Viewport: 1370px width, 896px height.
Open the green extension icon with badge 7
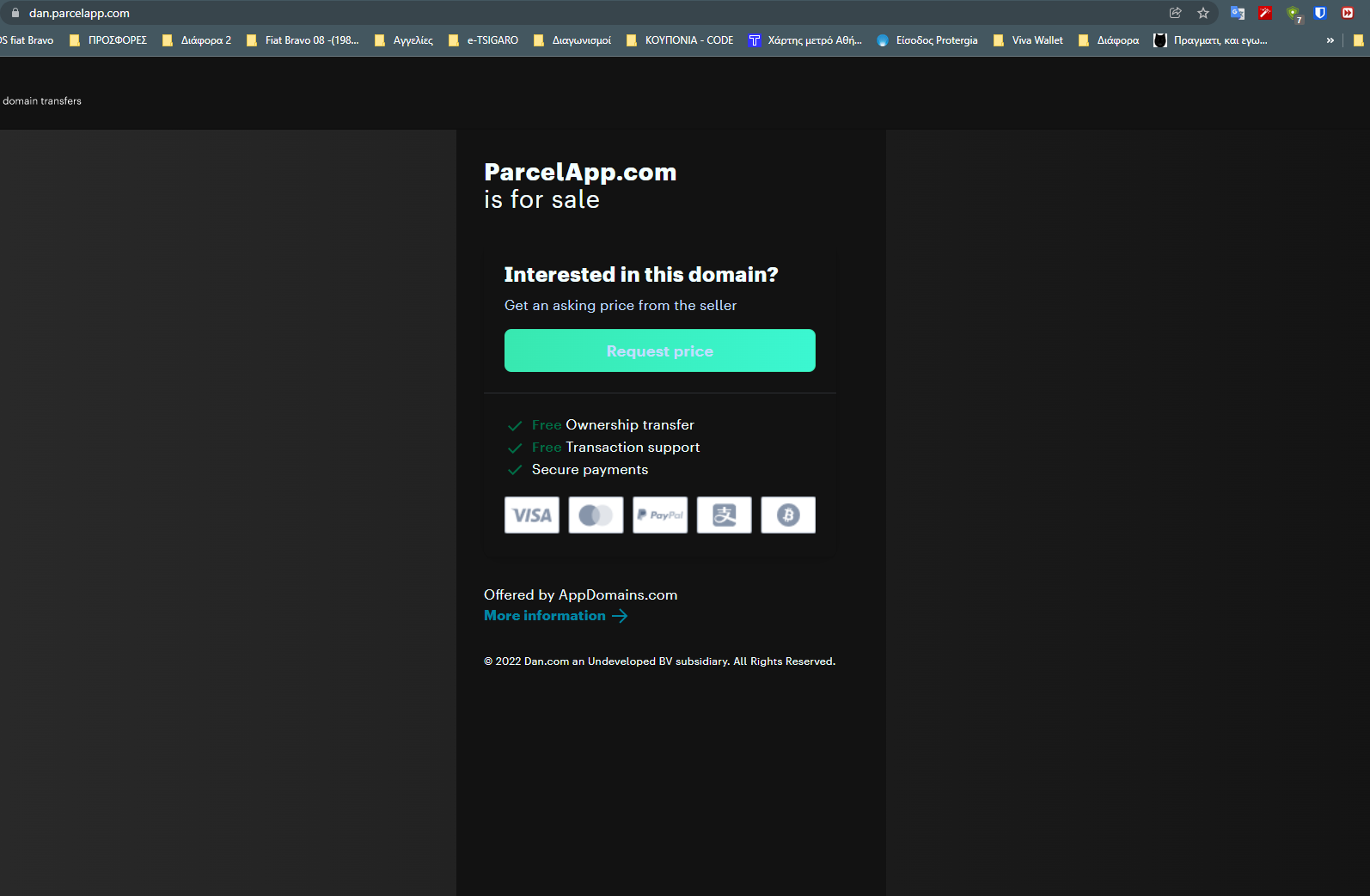pyautogui.click(x=1294, y=14)
